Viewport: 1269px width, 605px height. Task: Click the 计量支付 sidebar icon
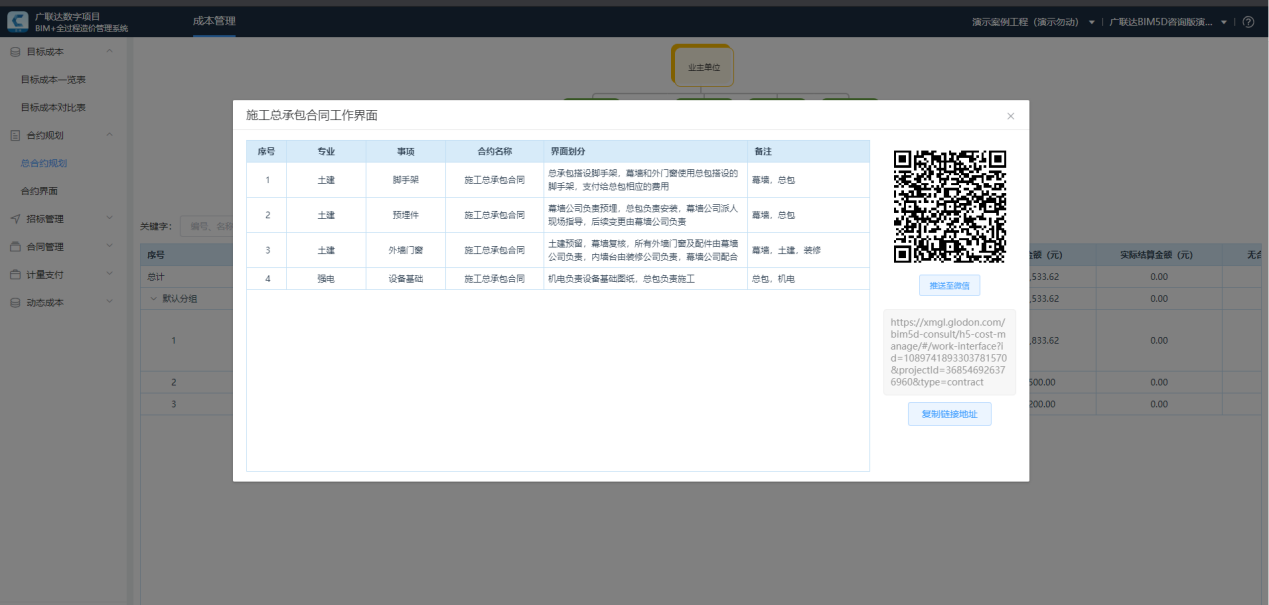15,274
